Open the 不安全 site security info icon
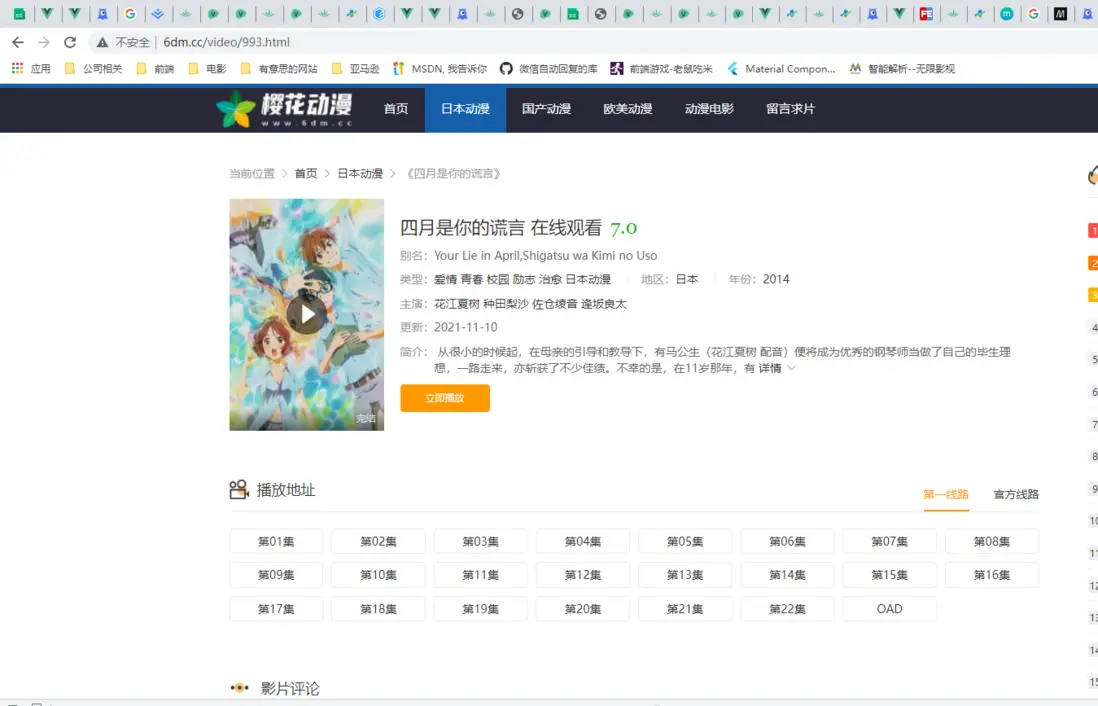 pos(104,41)
